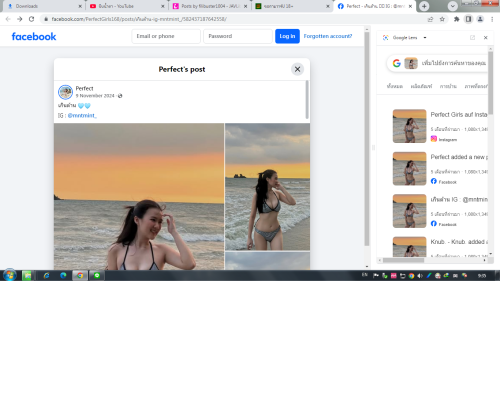
Task: Open the upper right beach photo
Action: [267, 187]
